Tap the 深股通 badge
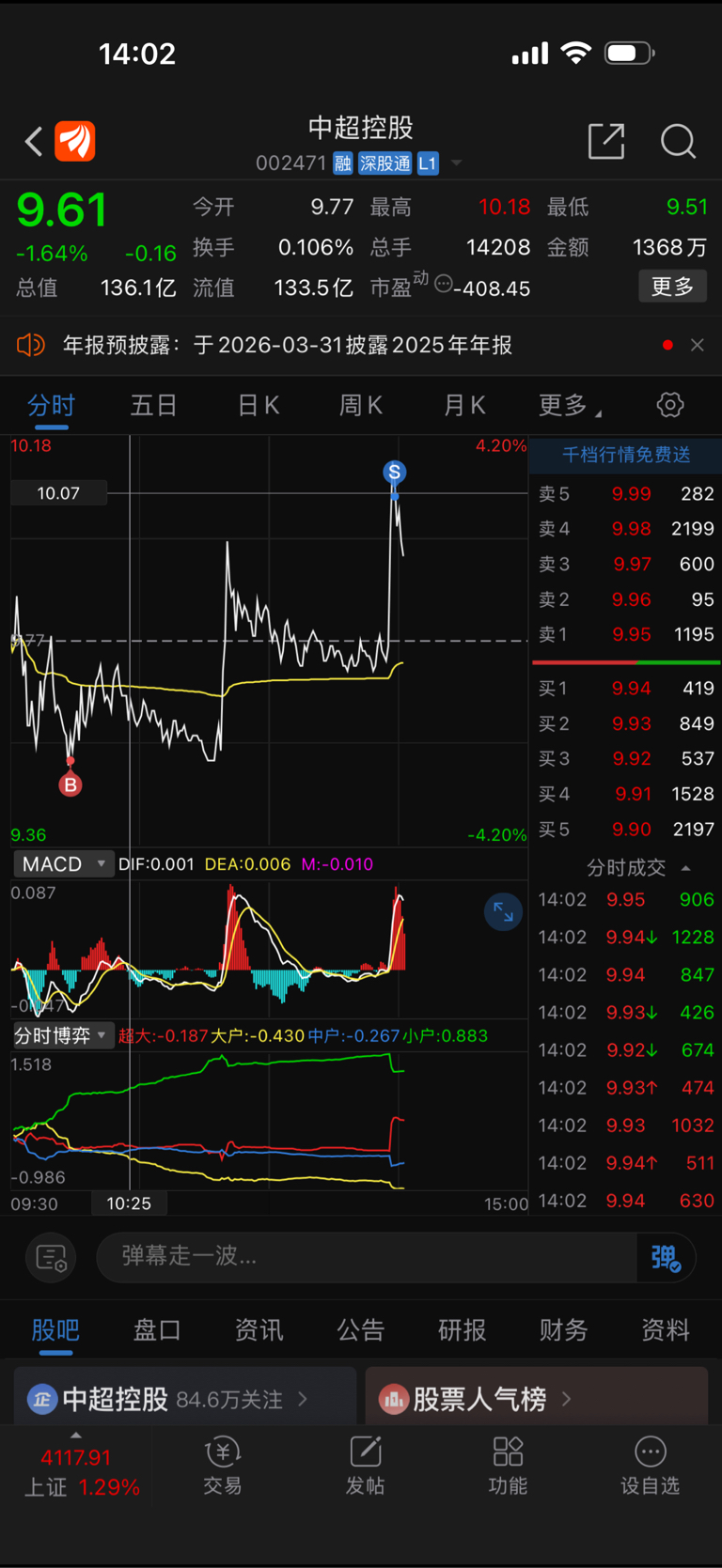This screenshot has height=1568, width=722. tap(385, 163)
